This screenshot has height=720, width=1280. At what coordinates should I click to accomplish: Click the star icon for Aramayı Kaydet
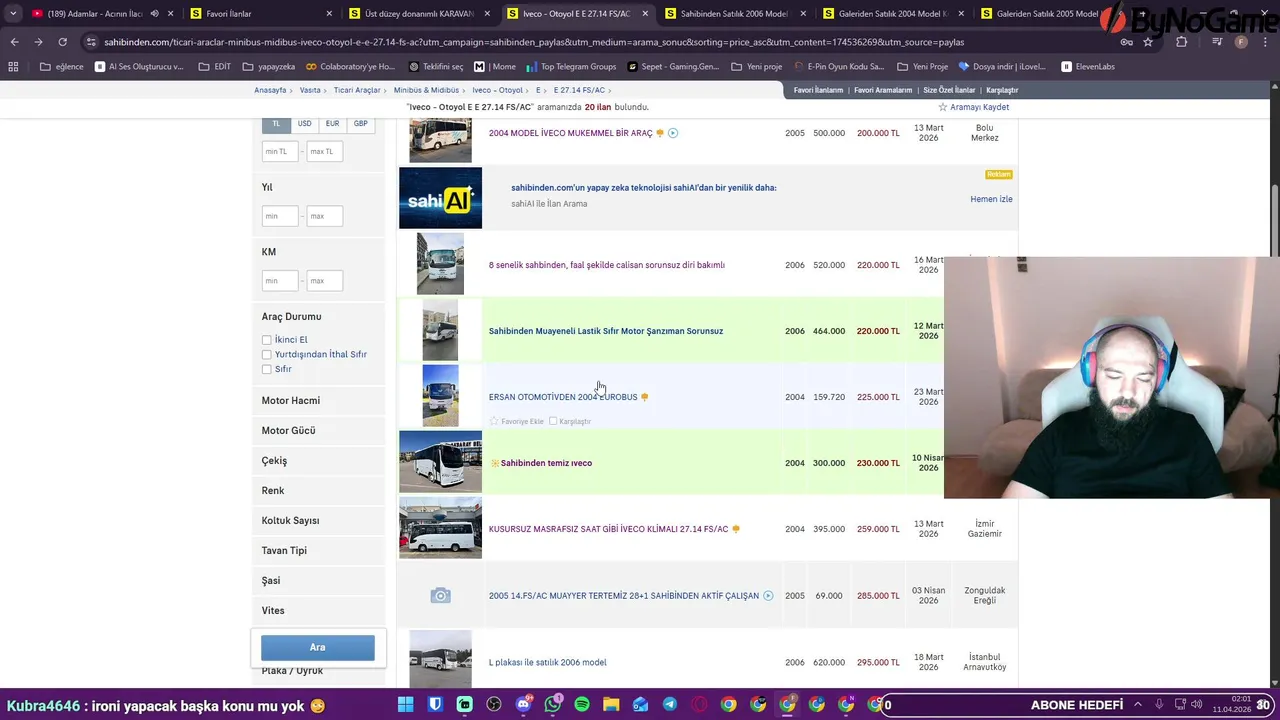(x=942, y=107)
